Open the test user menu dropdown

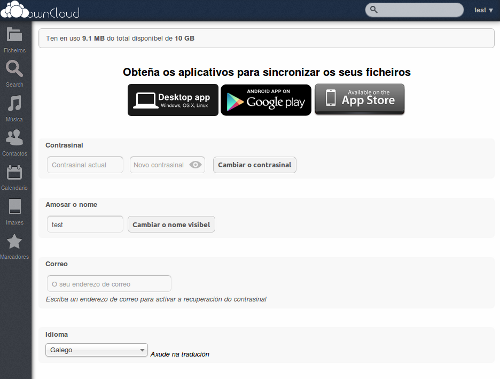click(x=483, y=10)
